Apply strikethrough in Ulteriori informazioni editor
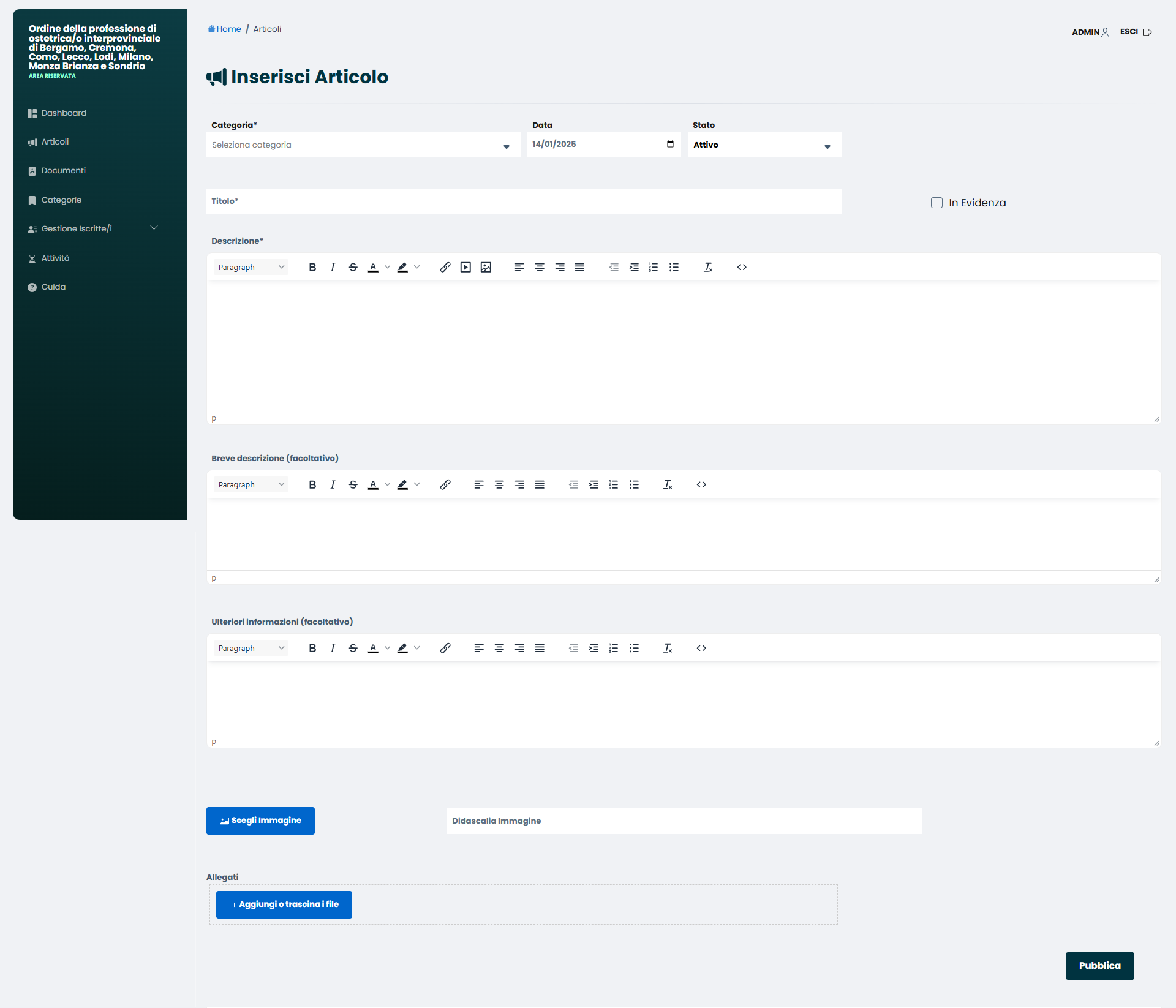The width and height of the screenshot is (1176, 1008). [353, 648]
